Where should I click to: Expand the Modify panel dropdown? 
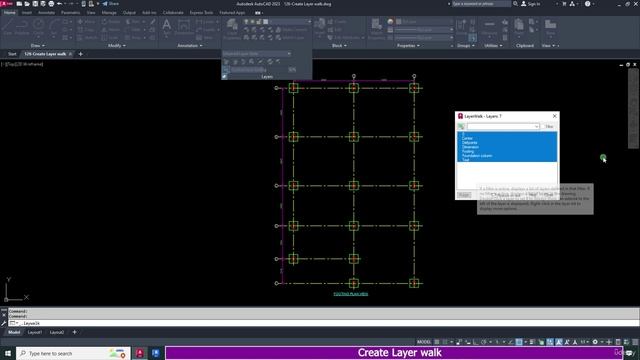(x=116, y=46)
